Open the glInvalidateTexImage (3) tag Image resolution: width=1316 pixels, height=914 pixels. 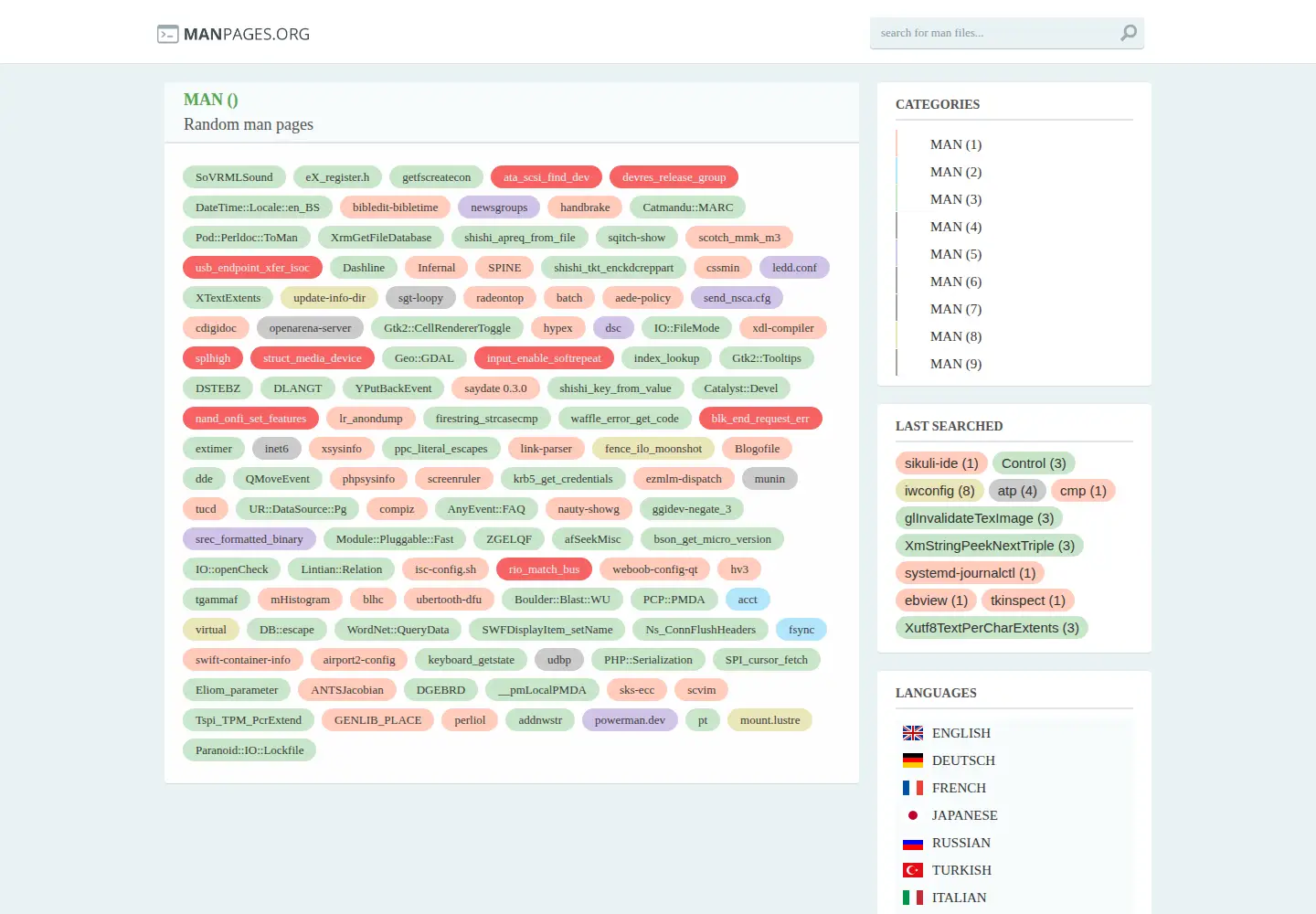979,518
